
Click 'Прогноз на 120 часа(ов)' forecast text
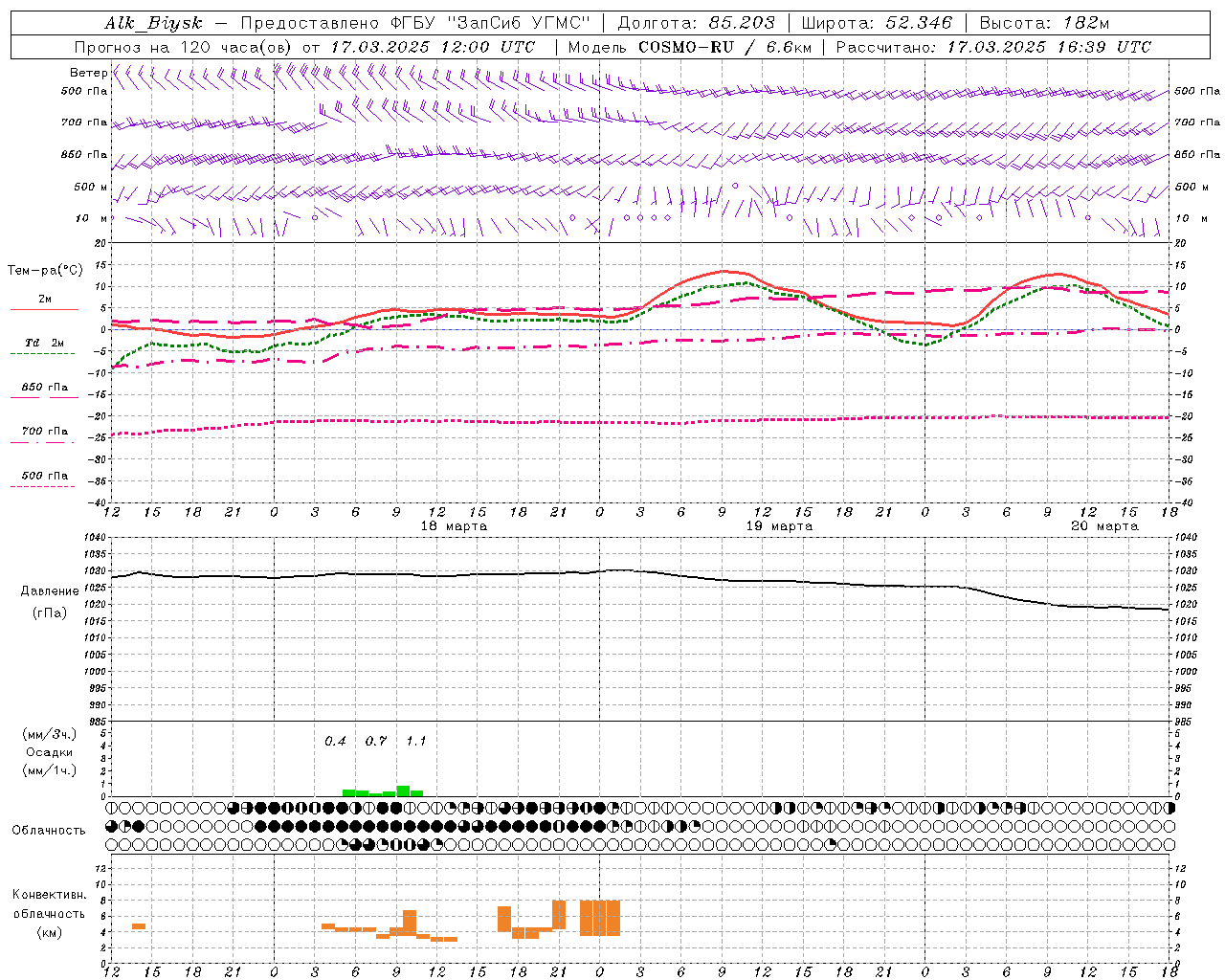point(184,47)
